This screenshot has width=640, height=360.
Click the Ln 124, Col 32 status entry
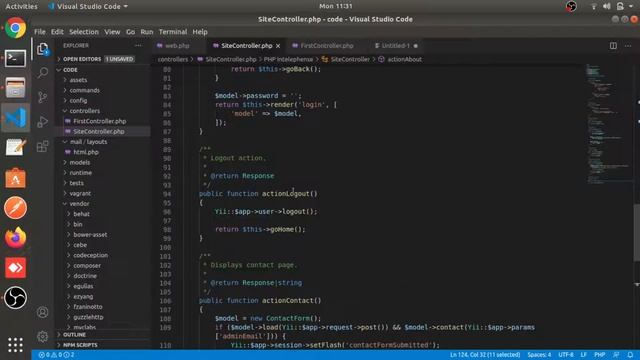485,355
